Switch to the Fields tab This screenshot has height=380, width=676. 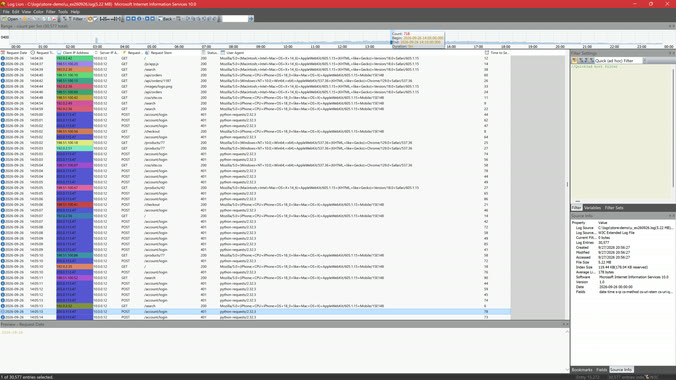(x=601, y=370)
